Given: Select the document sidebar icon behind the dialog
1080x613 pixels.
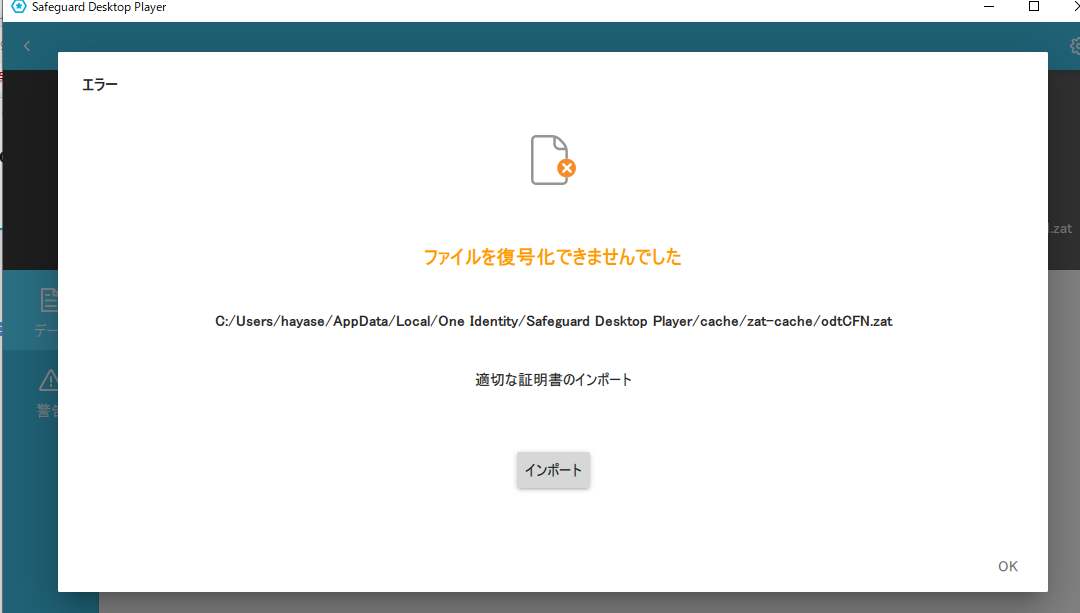Looking at the screenshot, I should 49,300.
